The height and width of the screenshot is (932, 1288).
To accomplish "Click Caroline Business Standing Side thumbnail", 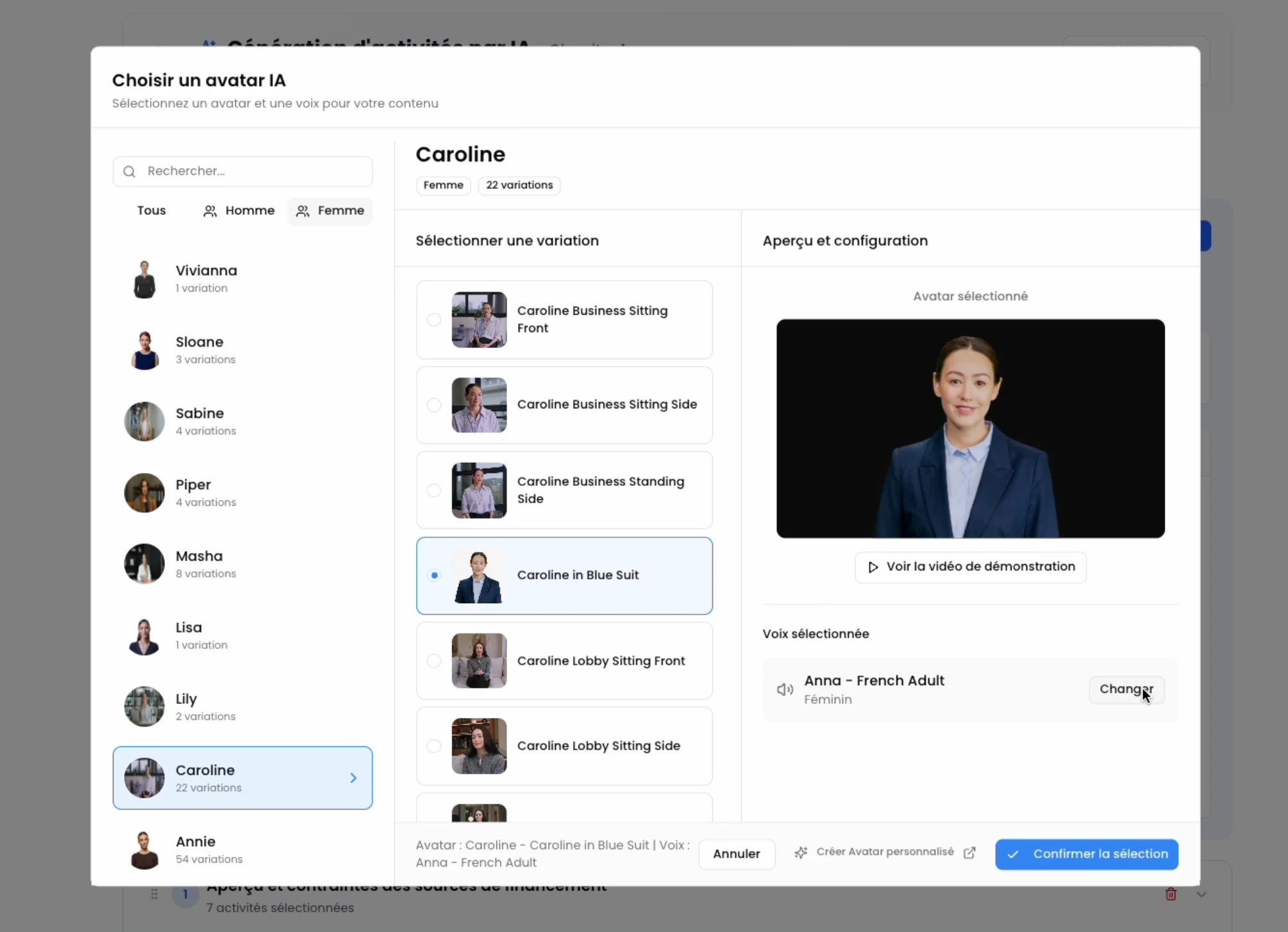I will [x=479, y=490].
